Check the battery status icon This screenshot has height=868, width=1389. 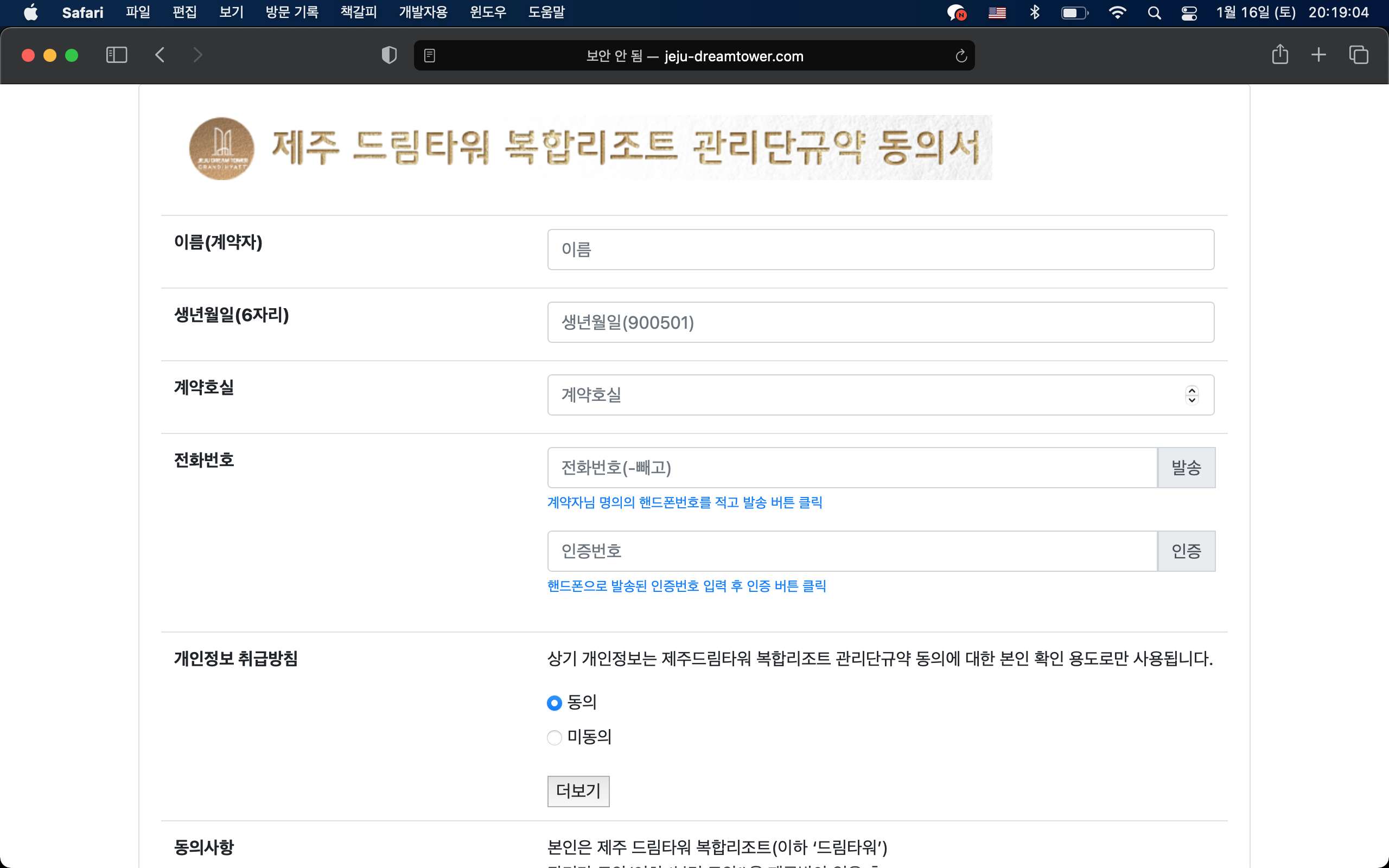[x=1074, y=12]
